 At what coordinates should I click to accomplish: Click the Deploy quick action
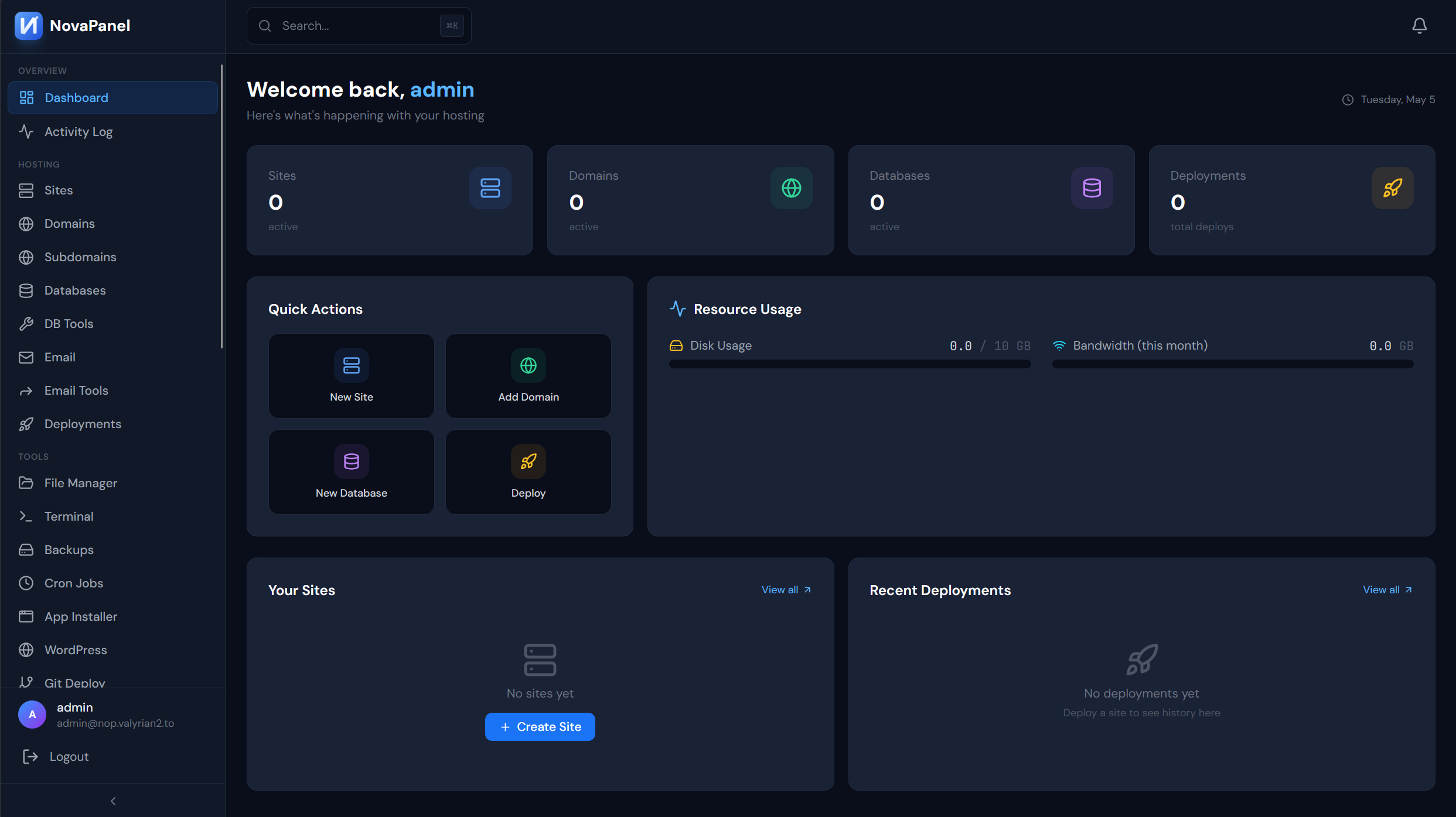528,472
